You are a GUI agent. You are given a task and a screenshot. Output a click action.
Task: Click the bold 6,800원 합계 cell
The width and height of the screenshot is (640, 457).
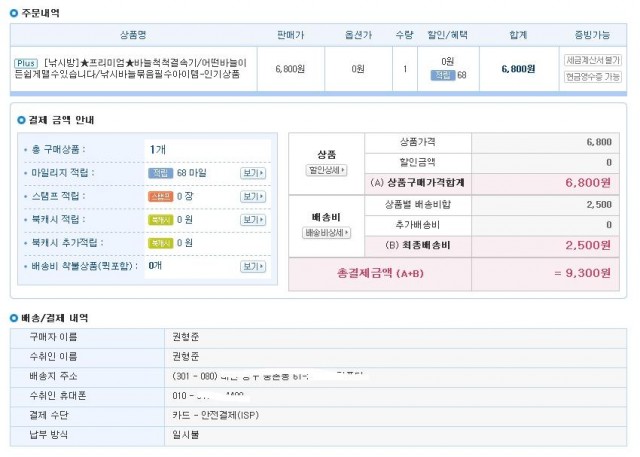click(x=518, y=69)
